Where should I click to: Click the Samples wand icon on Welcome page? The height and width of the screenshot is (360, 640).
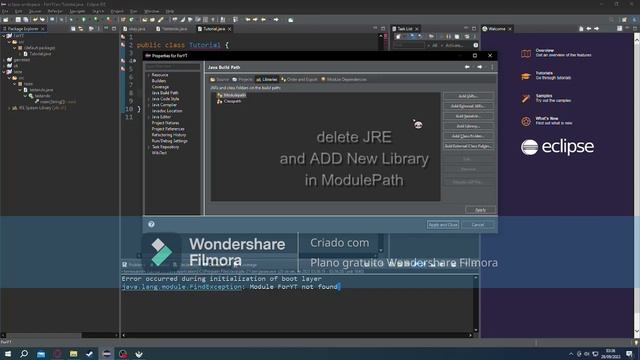pyautogui.click(x=526, y=98)
